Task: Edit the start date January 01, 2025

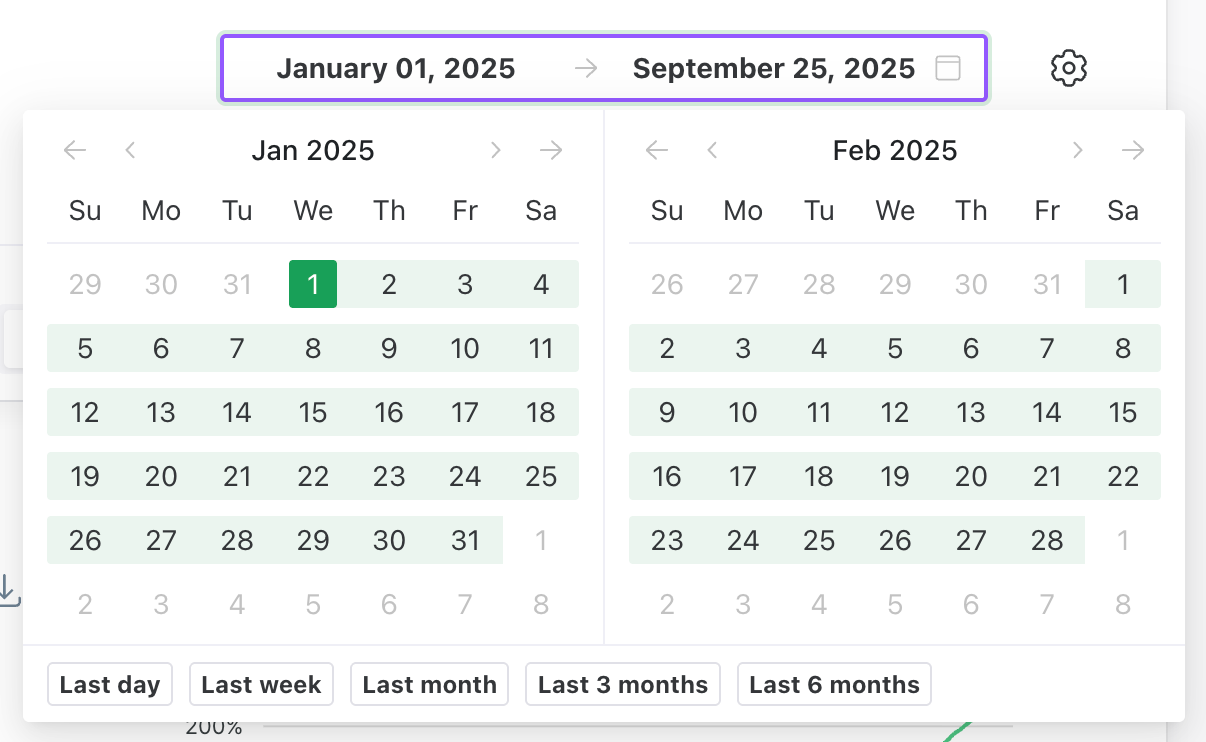Action: (396, 69)
